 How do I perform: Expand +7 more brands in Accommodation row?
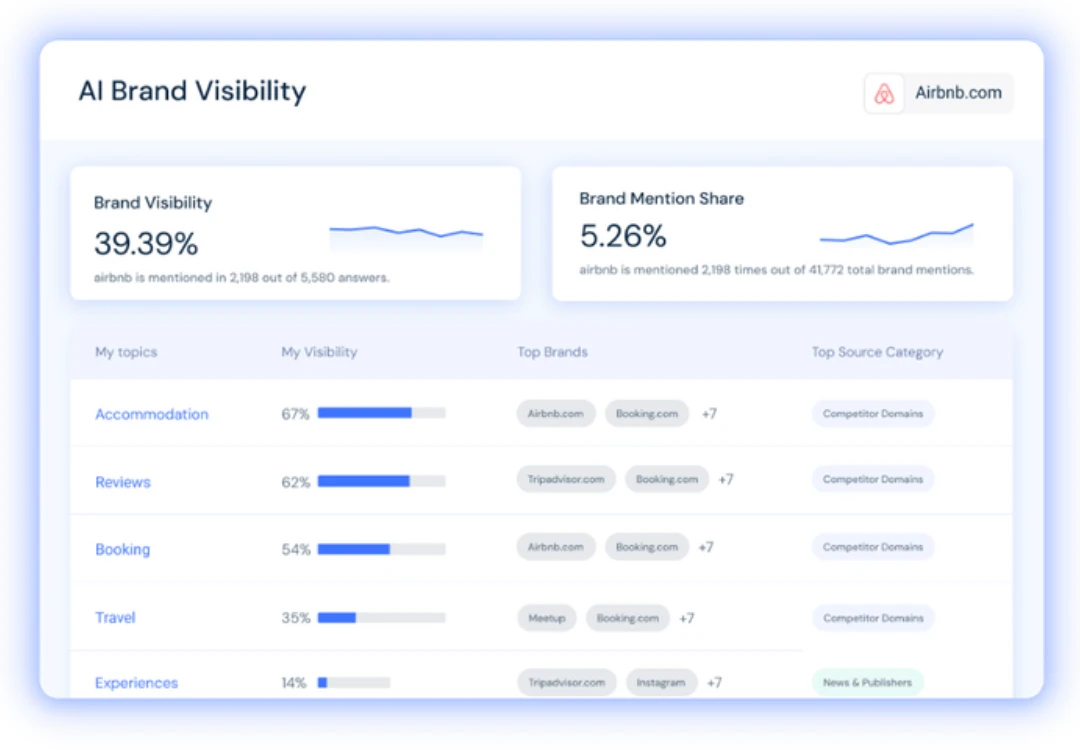709,414
